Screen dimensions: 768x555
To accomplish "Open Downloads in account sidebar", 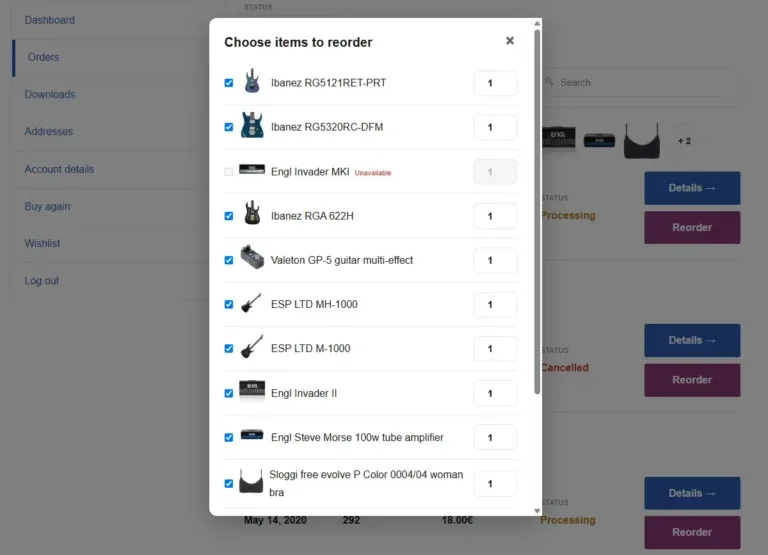I will 50,95.
